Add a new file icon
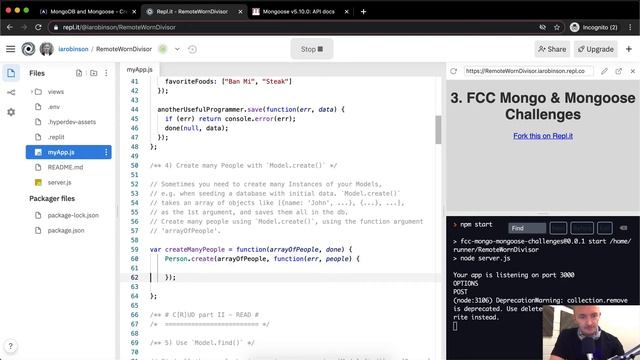This screenshot has height=360, width=640. pyautogui.click(x=79, y=73)
